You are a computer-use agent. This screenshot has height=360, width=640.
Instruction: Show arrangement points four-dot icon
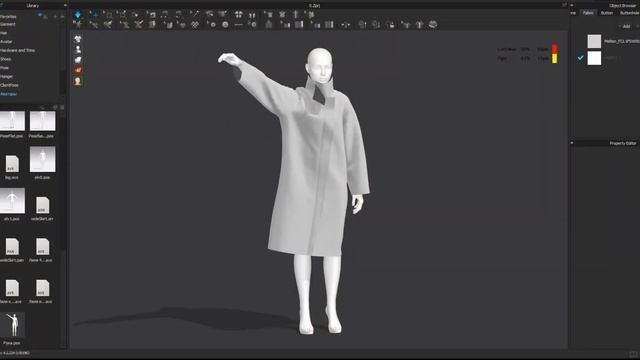pyautogui.click(x=238, y=15)
